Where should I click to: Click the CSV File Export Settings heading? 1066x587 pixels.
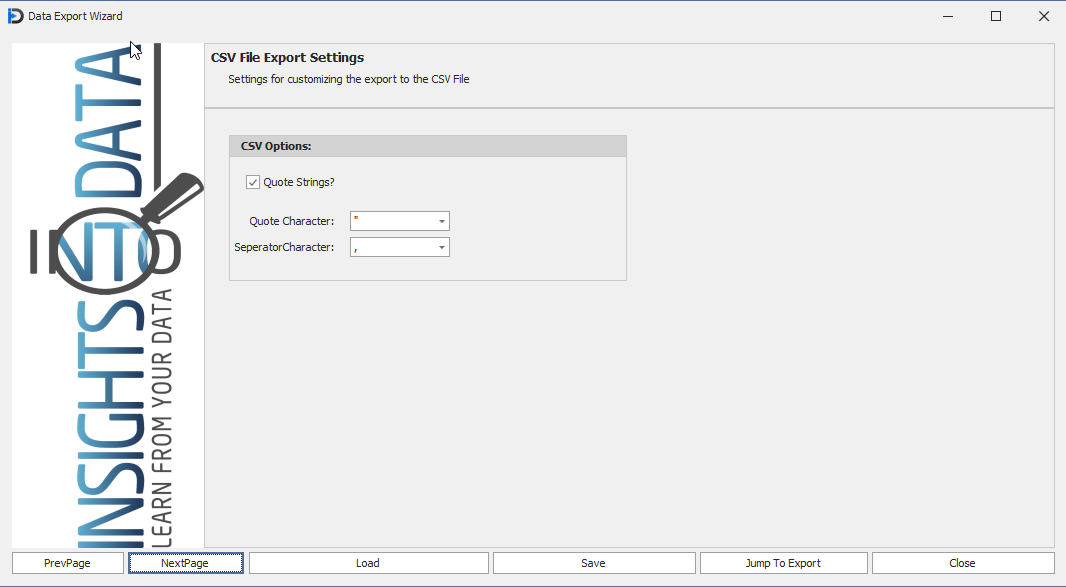click(287, 58)
